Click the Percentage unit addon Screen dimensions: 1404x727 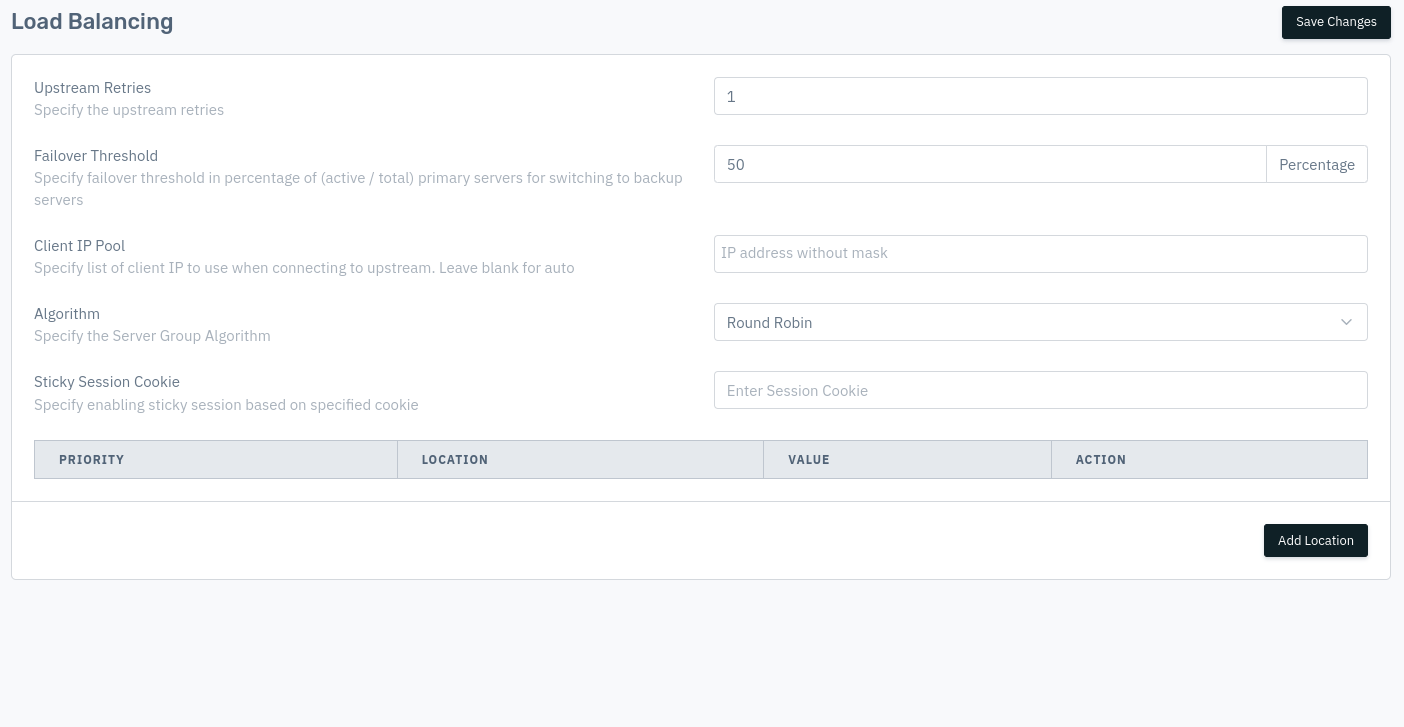[1317, 164]
